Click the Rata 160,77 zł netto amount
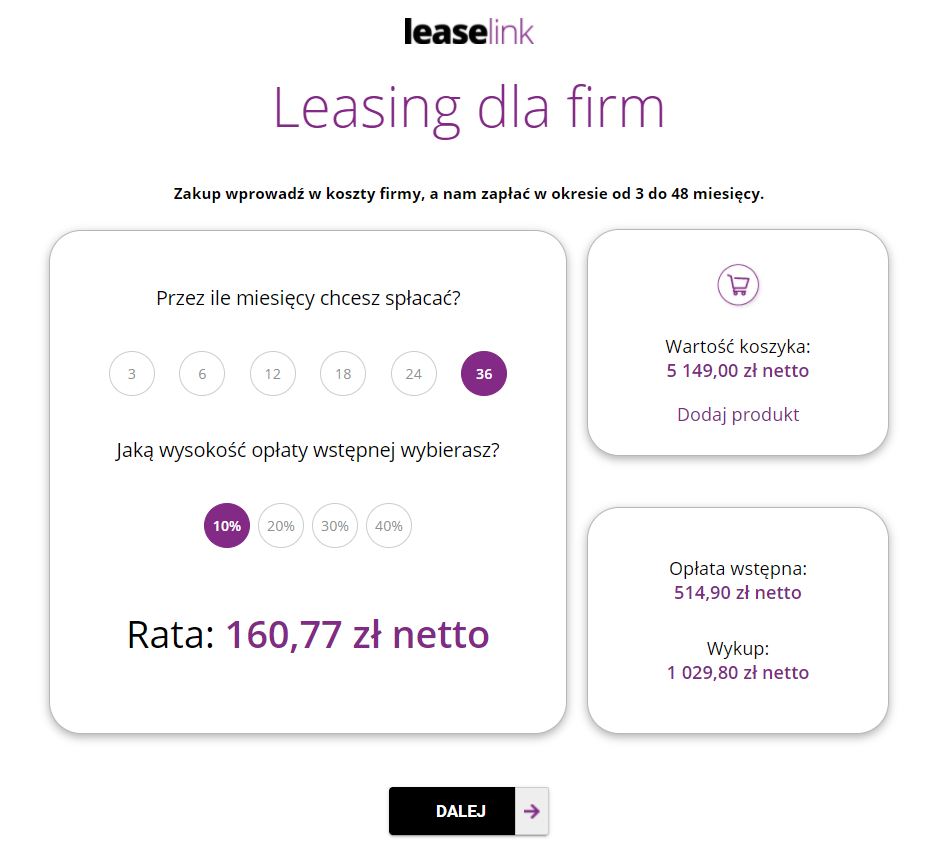This screenshot has height=855, width=939. click(x=357, y=634)
